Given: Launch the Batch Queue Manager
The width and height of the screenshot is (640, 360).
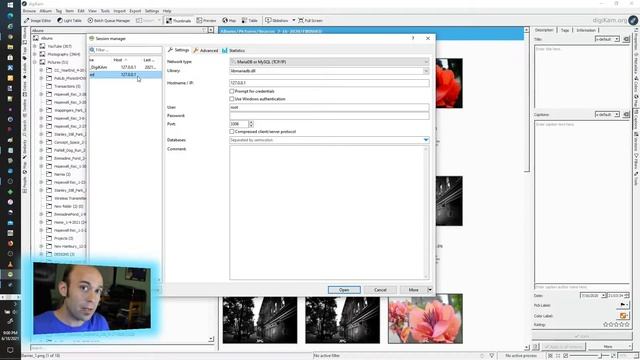Looking at the screenshot, I should coord(109,20).
